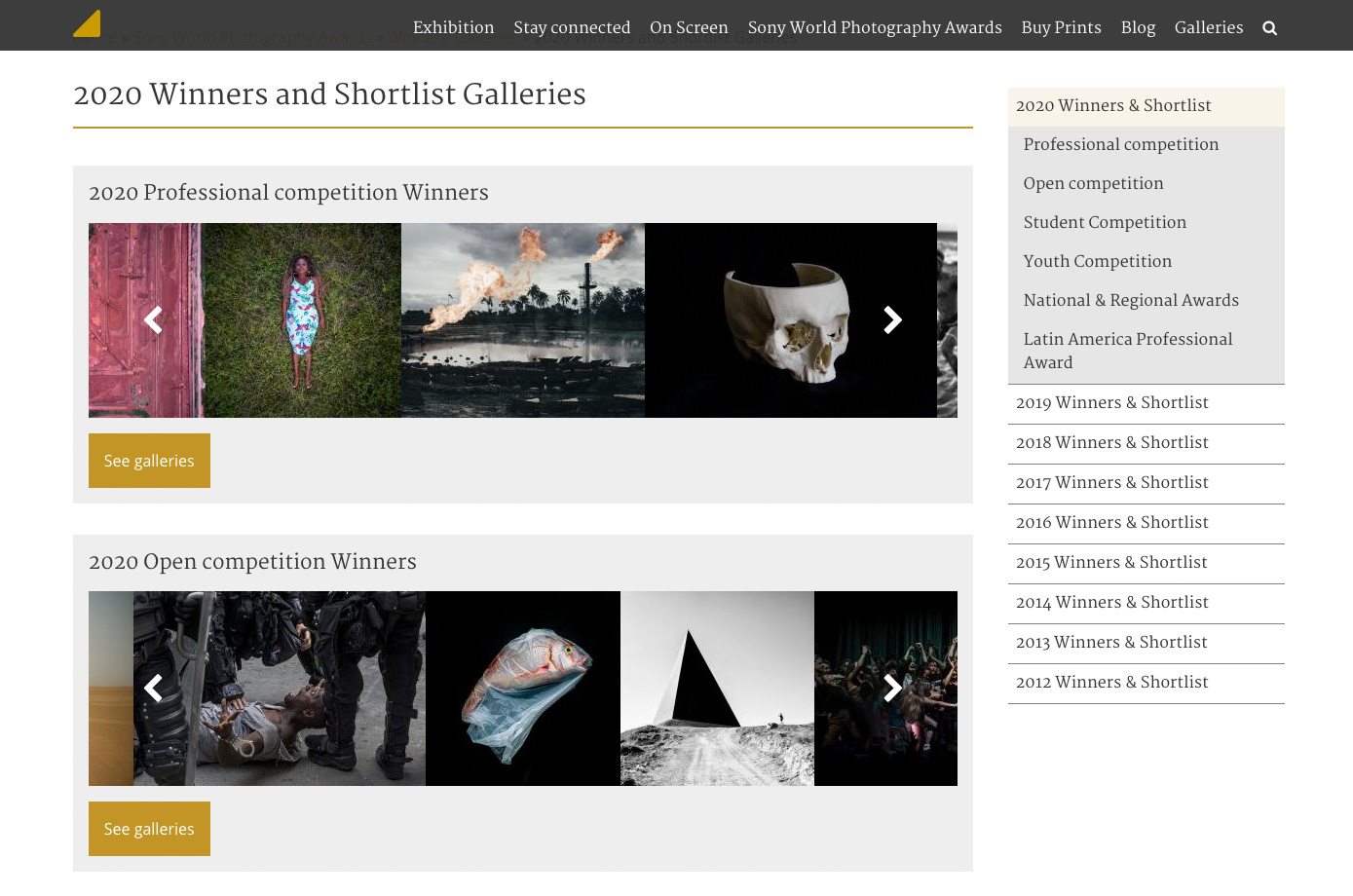This screenshot has width=1353, height=896.
Task: Open the fish in plastic bag photo
Action: click(x=523, y=689)
